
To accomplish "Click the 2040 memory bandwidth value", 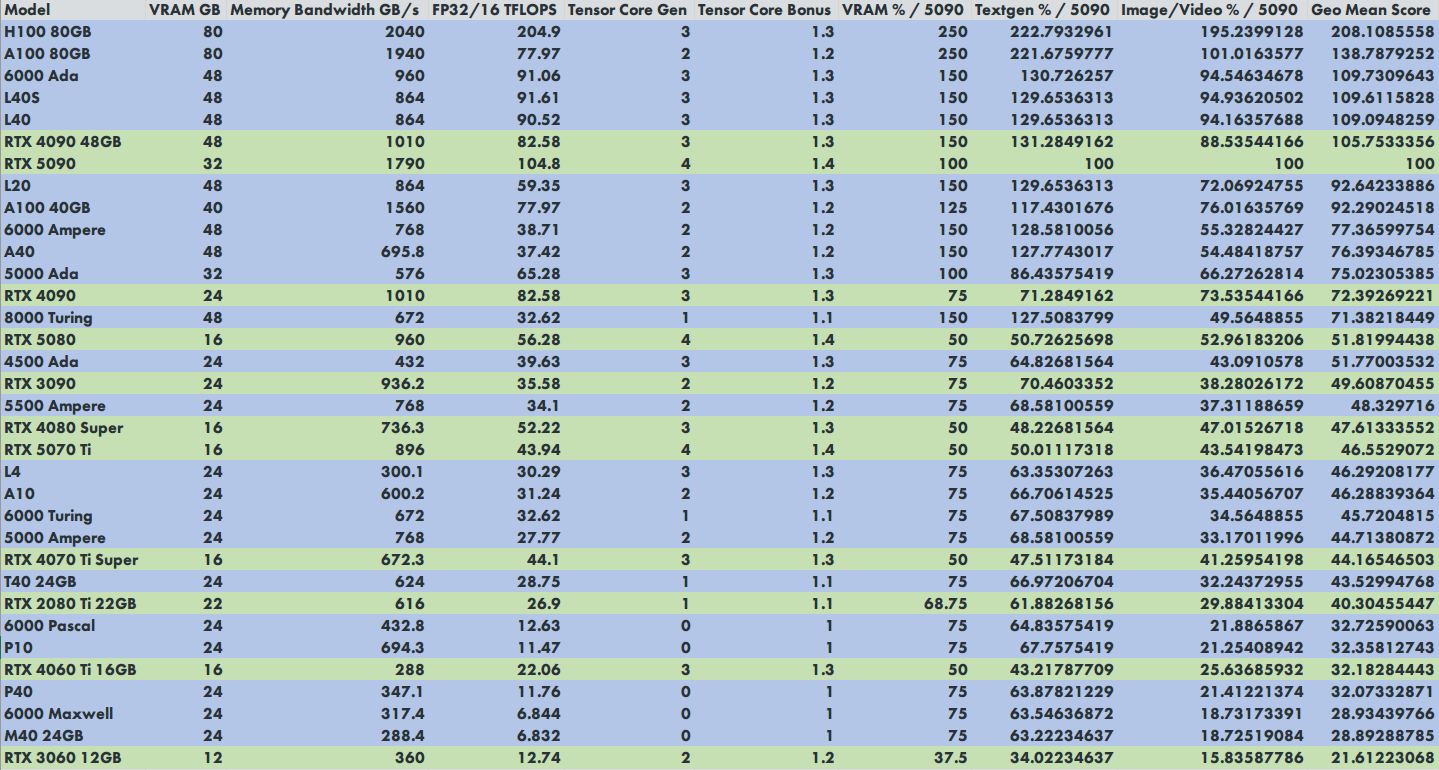I will pyautogui.click(x=405, y=32).
